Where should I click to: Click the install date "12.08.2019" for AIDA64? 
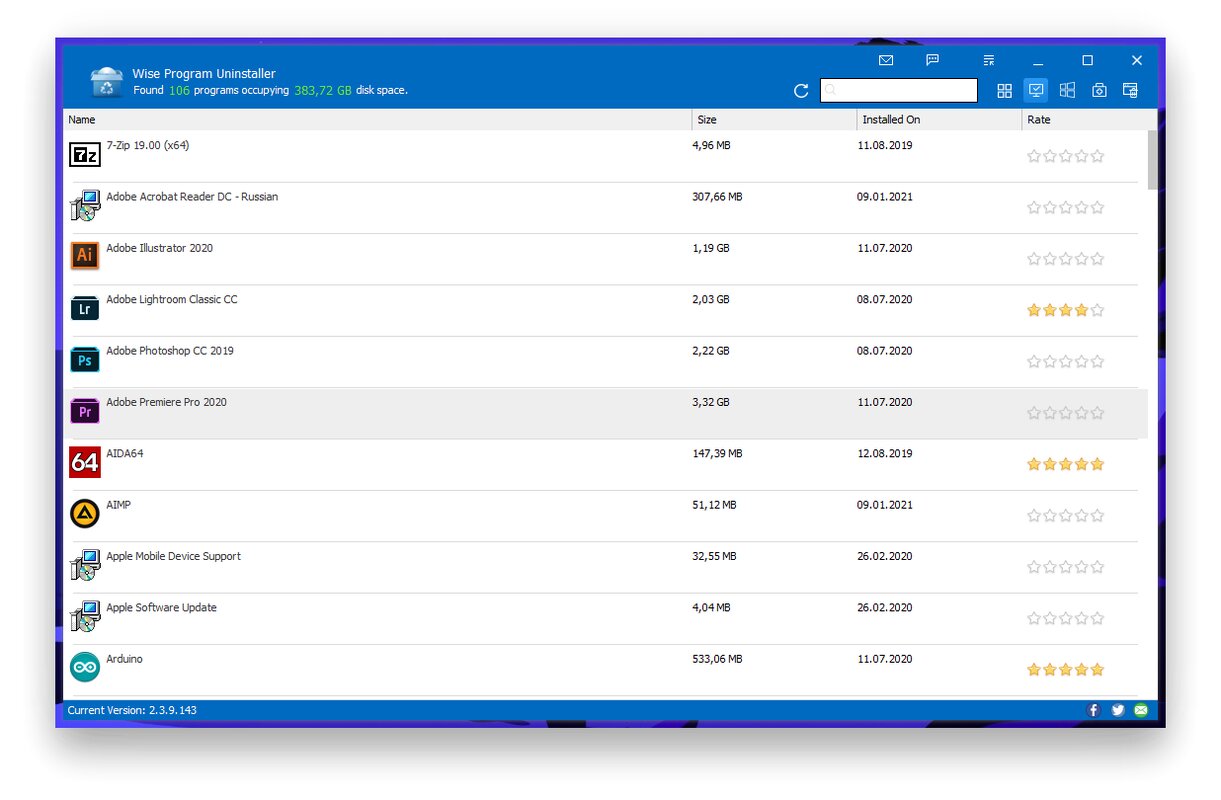[x=885, y=454]
